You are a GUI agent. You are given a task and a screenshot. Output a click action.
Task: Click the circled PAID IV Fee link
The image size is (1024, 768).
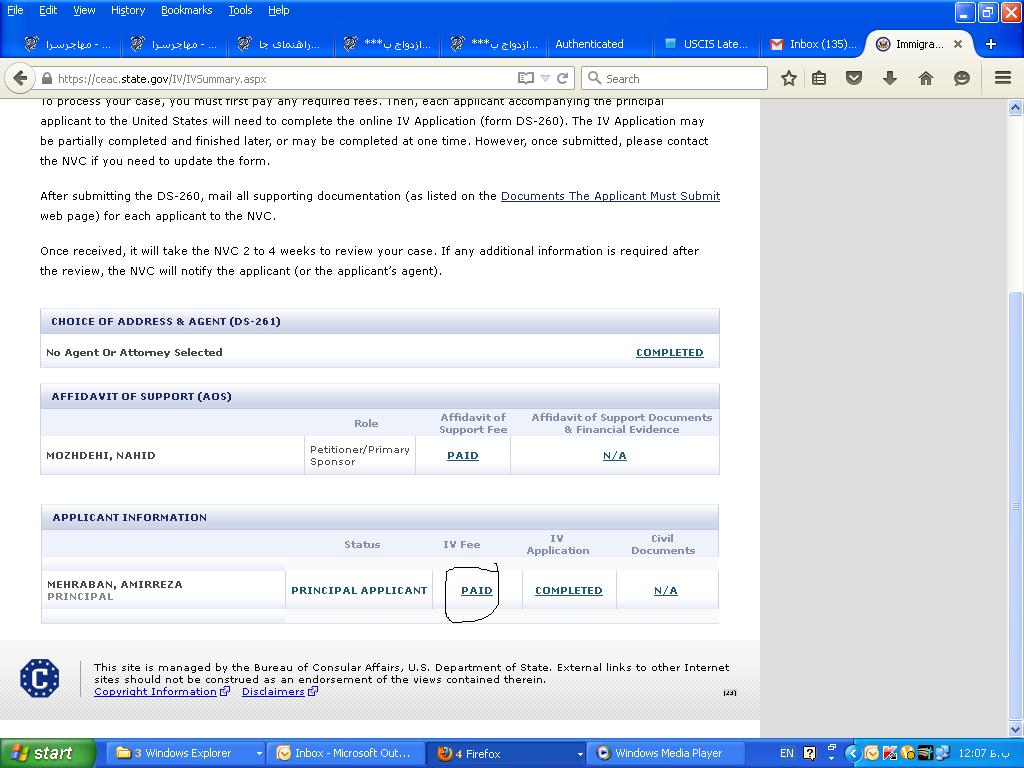[476, 590]
